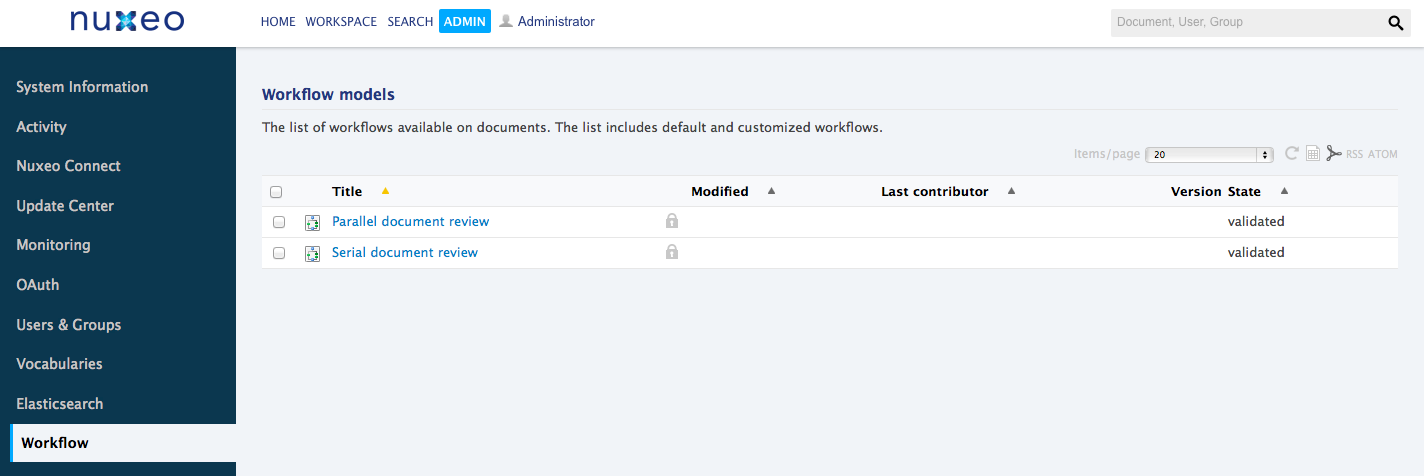Click the Serial document review workflow icon
The height and width of the screenshot is (476, 1424).
pos(312,253)
